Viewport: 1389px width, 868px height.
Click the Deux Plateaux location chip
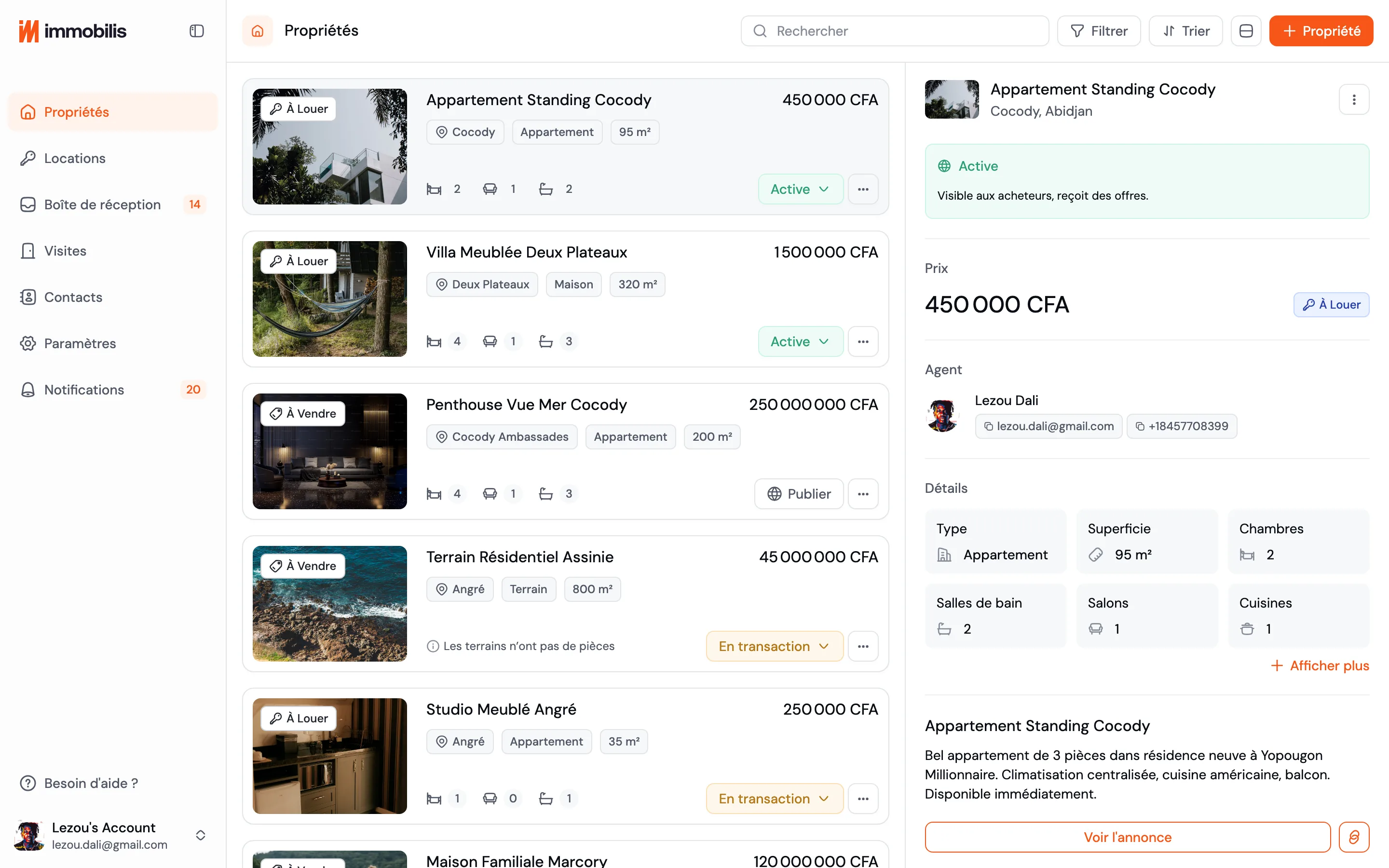482,285
